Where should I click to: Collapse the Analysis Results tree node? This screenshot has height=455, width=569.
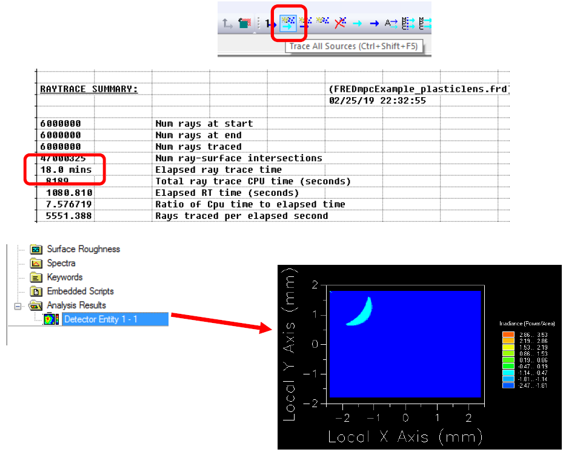17,307
